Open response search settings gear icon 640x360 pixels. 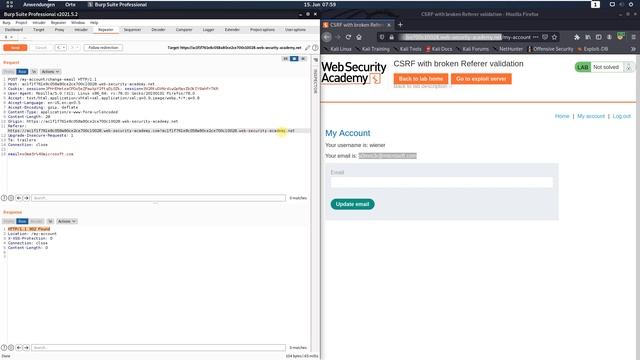tap(11, 348)
